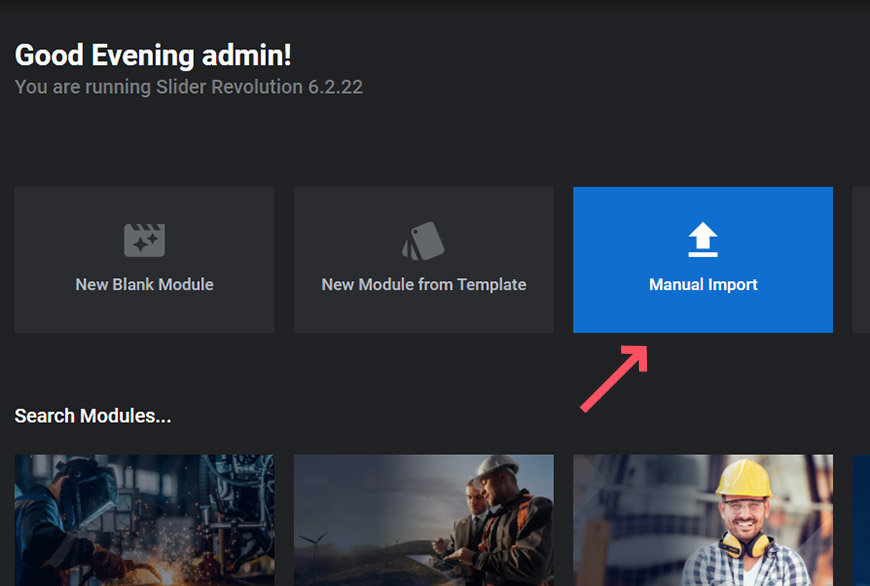
Task: Click the white hard hat in engineers thumbnail
Action: pyautogui.click(x=497, y=467)
